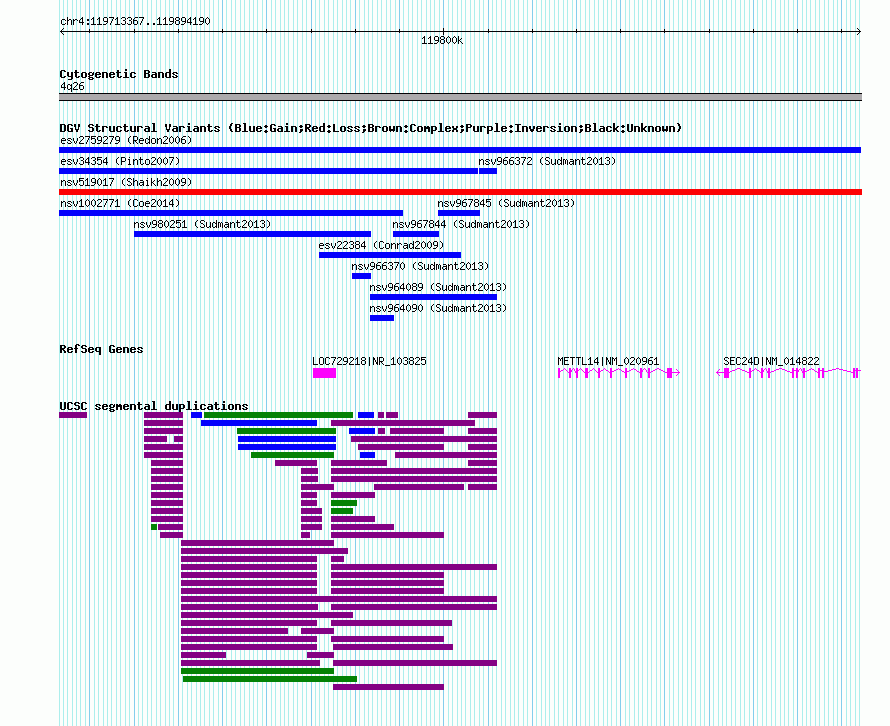Click the nsv980251 (Sudmant2013) label
The width and height of the screenshot is (890, 726).
[202, 224]
